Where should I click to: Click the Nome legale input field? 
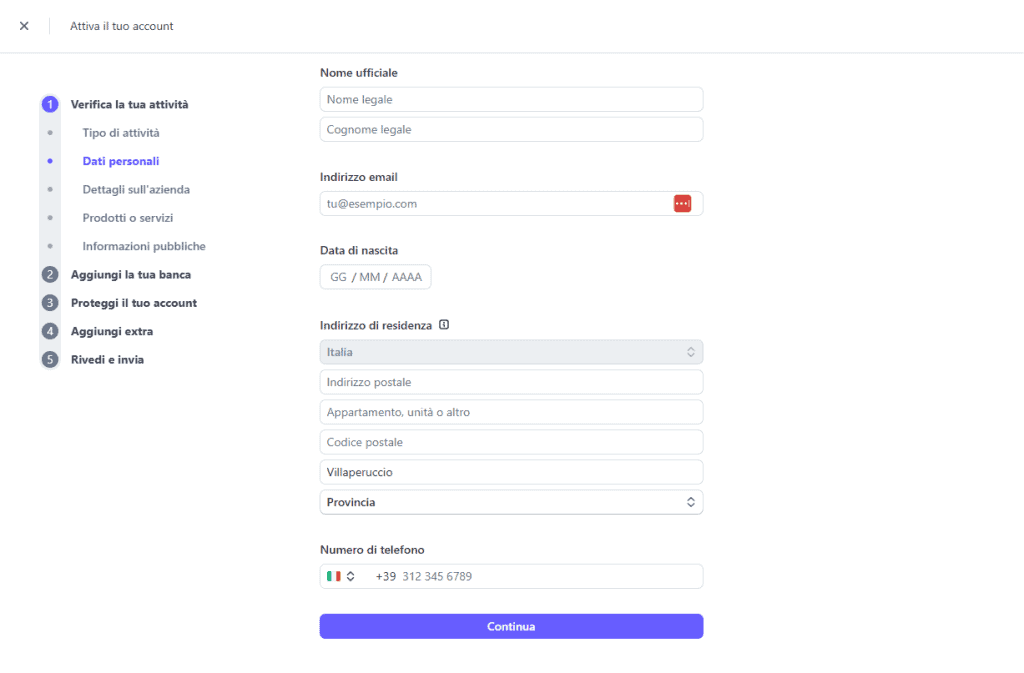pyautogui.click(x=511, y=99)
